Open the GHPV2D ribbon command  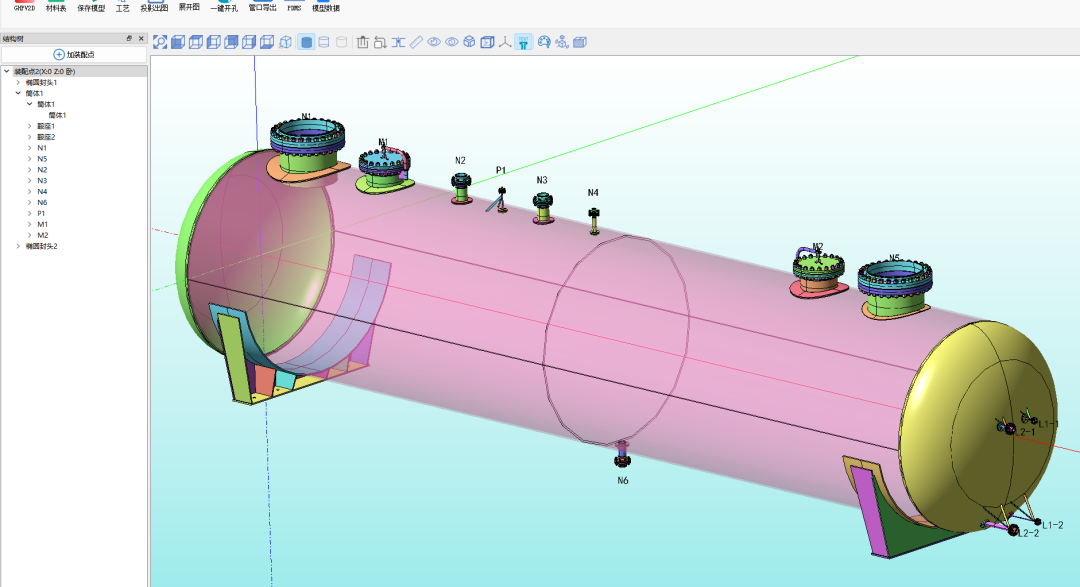tap(24, 6)
